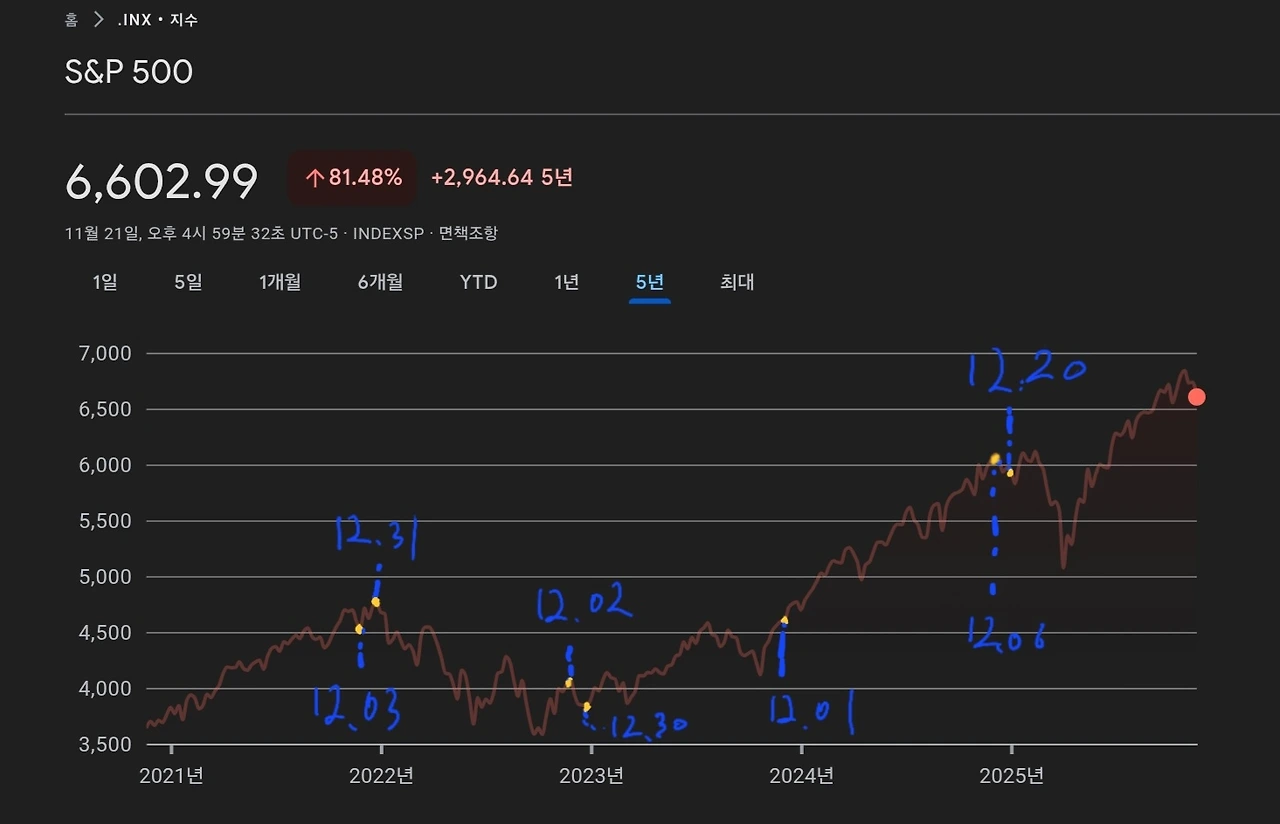Click the 2022년 x-axis label

click(381, 775)
